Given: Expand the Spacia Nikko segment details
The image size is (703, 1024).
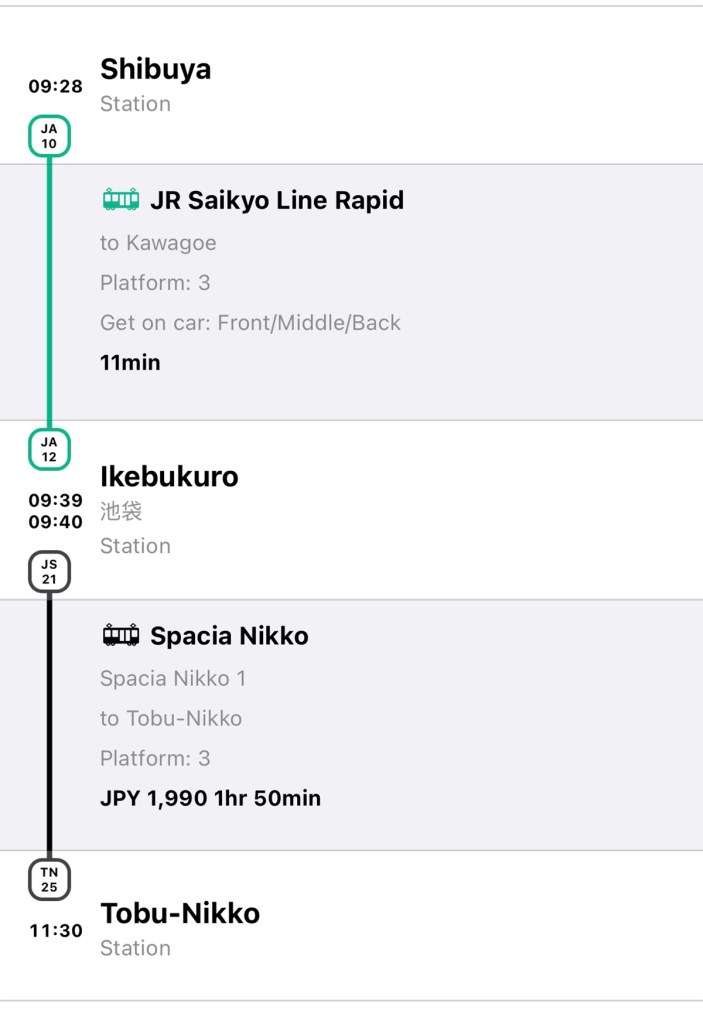Looking at the screenshot, I should point(229,636).
